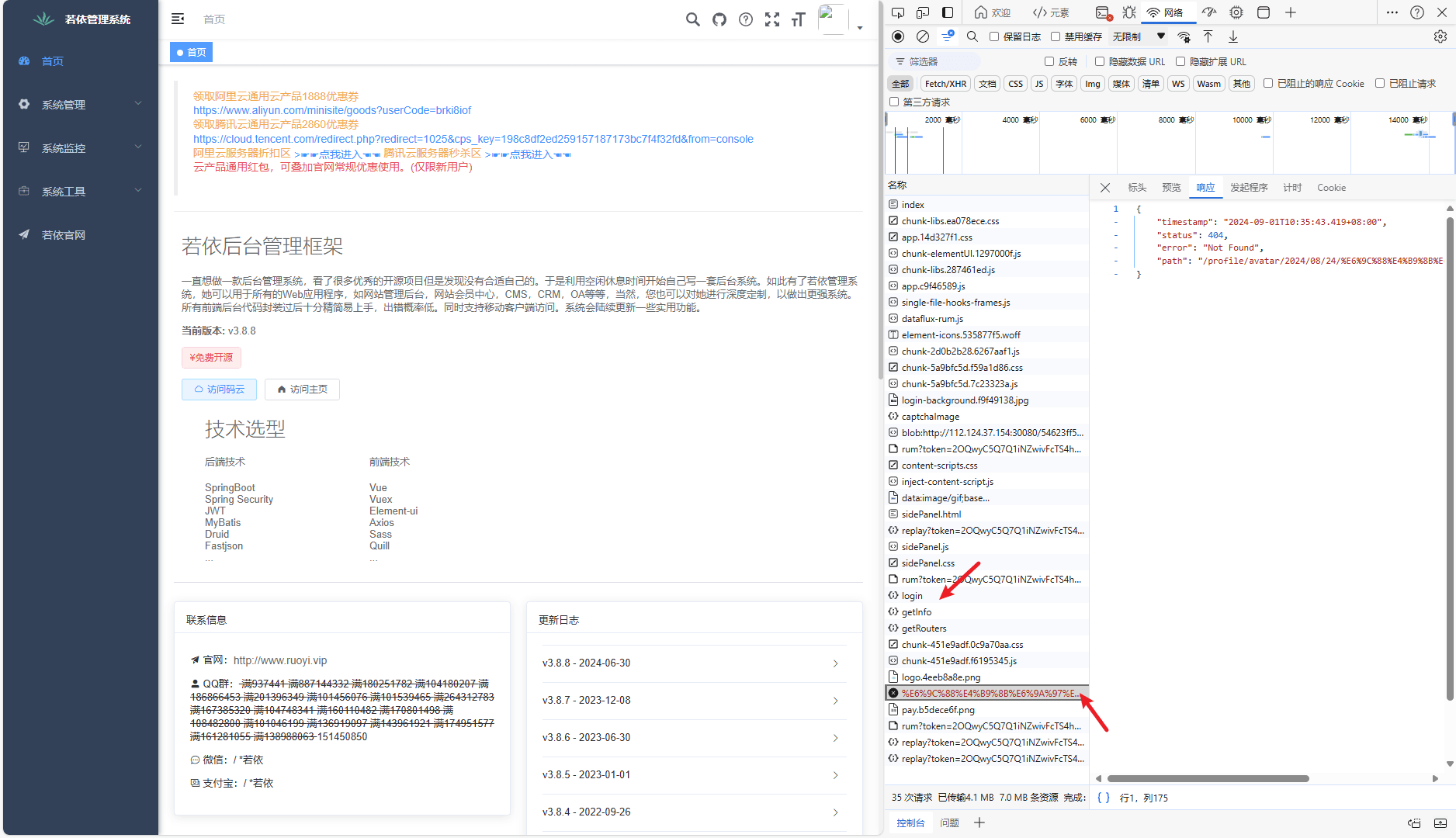The width and height of the screenshot is (1456, 838).
Task: Check the 已阻止的响应 Cookie checkbox
Action: [1268, 83]
